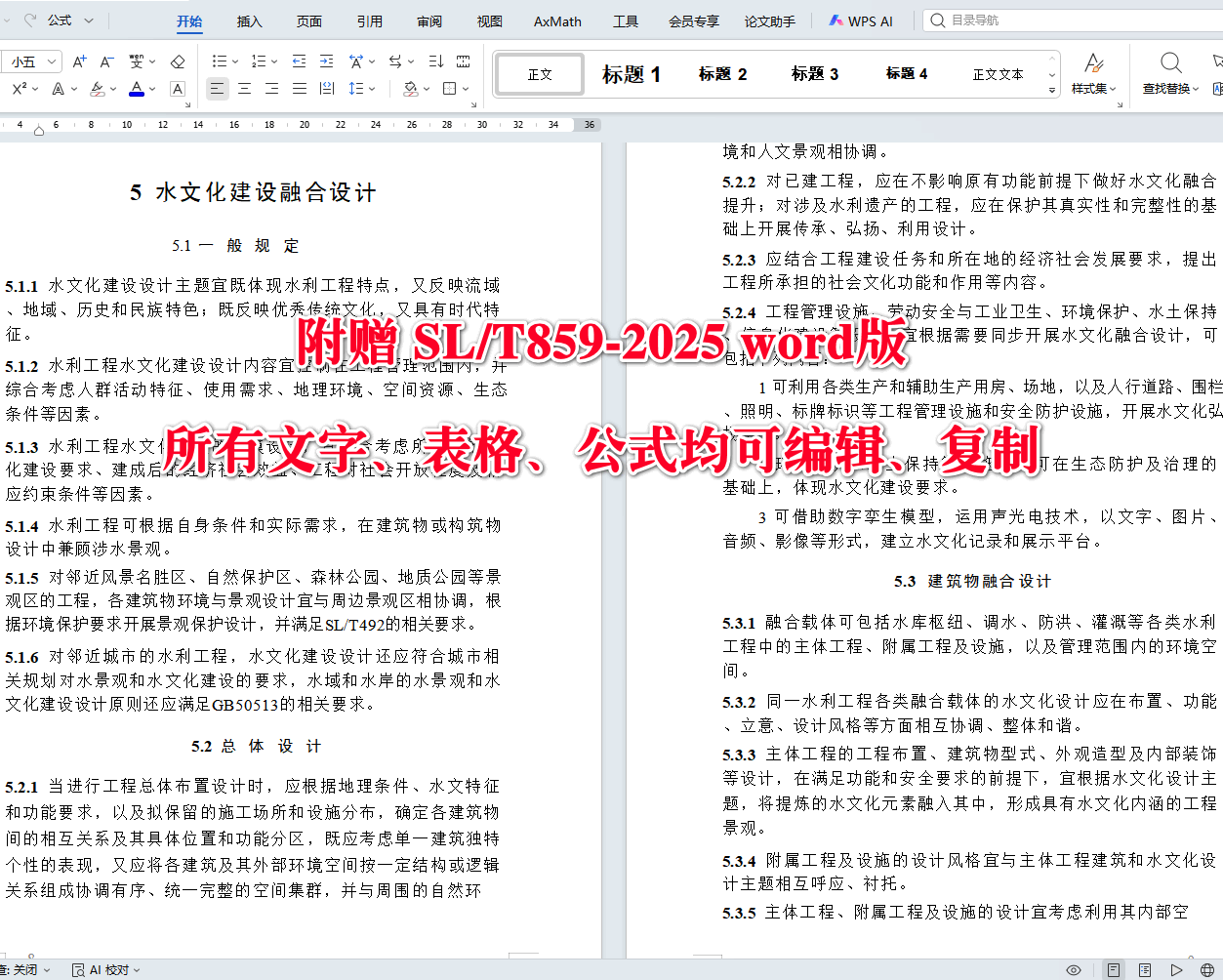Click the line spacing icon
1223x980 pixels.
coord(354,89)
